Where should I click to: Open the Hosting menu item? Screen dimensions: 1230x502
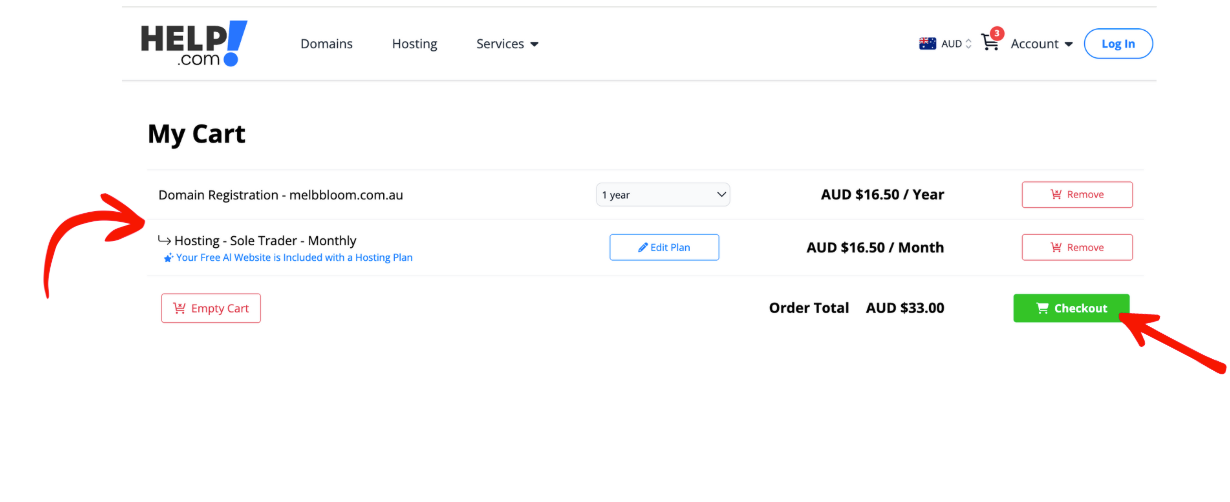tap(414, 44)
